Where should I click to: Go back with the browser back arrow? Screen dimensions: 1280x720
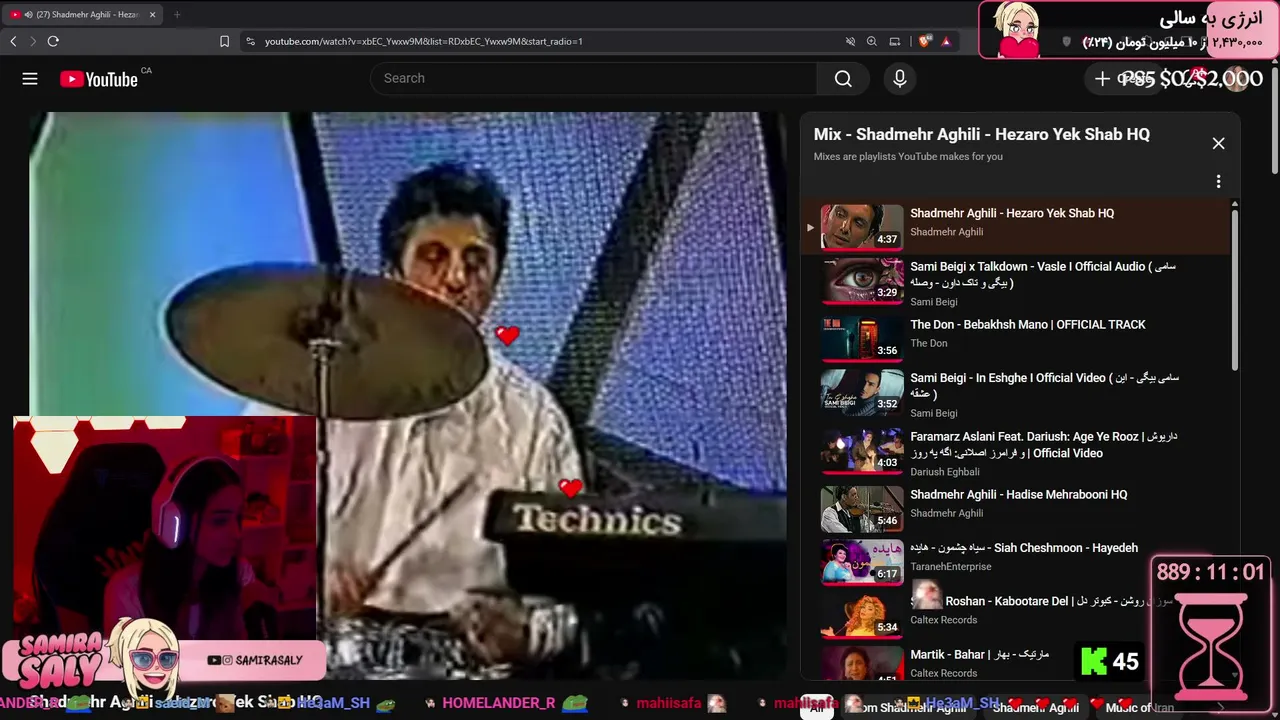coord(13,41)
